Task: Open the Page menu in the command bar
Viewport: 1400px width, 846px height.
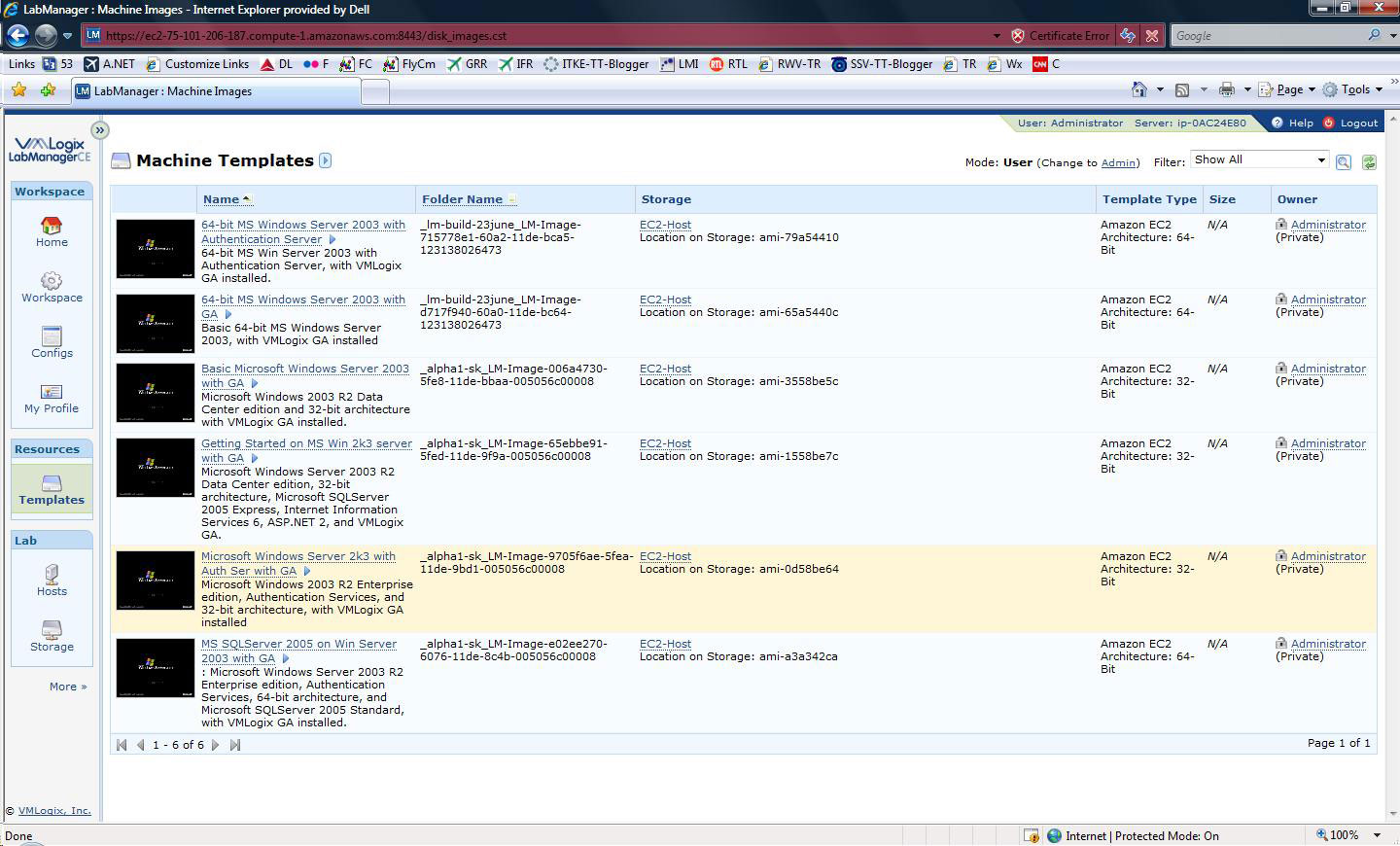Action: tap(1286, 89)
